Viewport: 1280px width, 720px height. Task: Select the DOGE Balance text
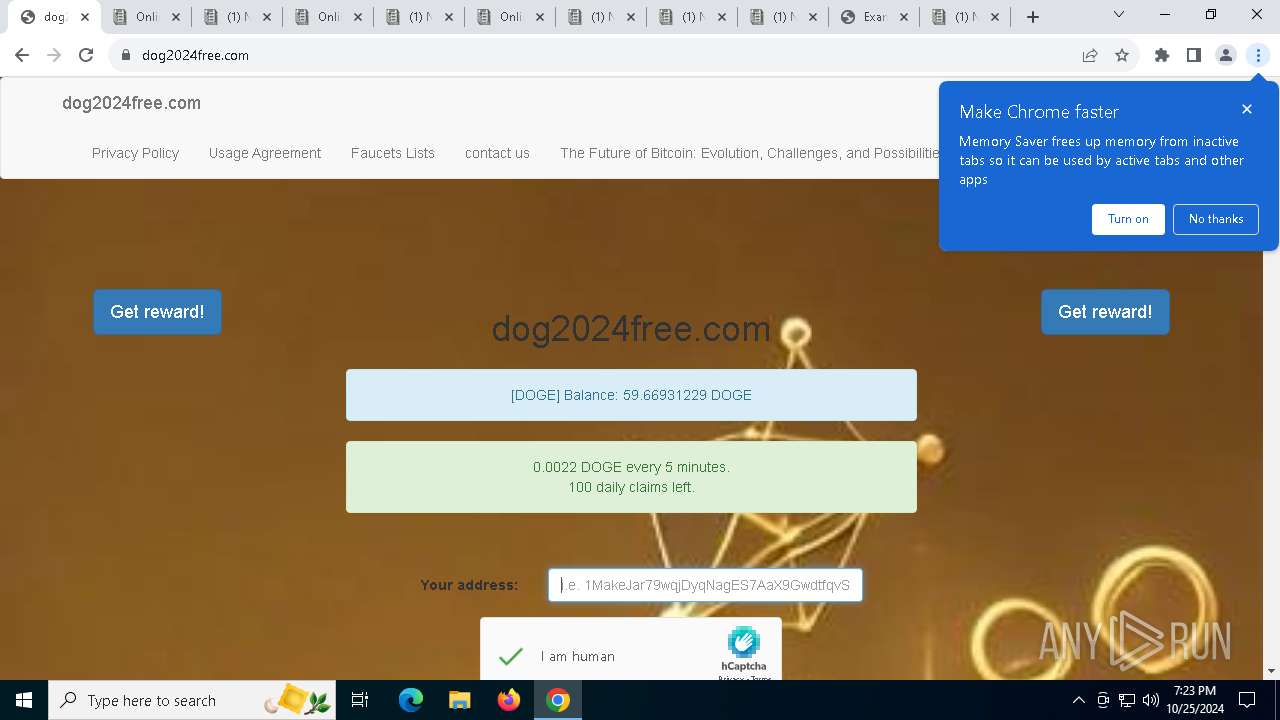pyautogui.click(x=631, y=395)
